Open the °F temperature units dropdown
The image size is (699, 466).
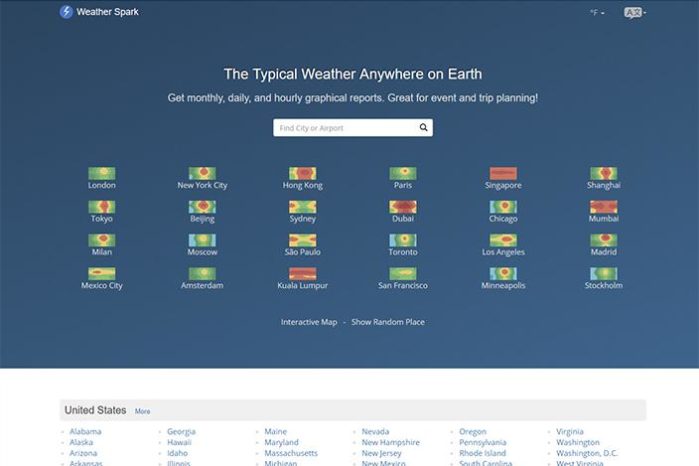pos(597,13)
